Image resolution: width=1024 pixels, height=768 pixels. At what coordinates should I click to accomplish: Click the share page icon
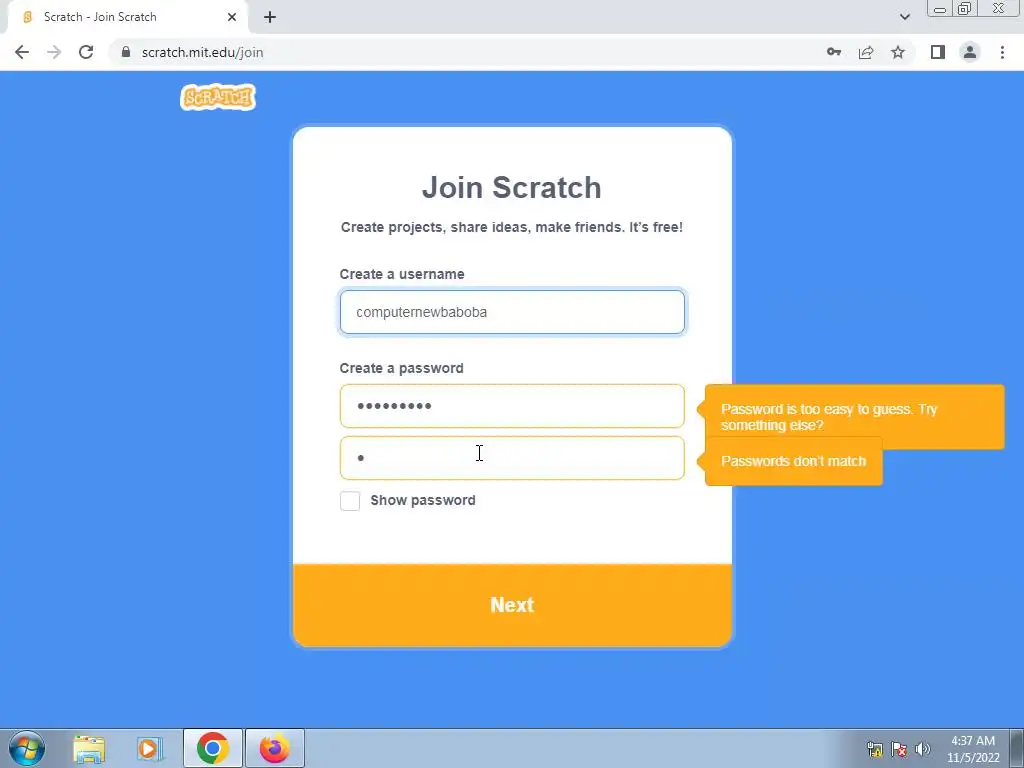click(866, 52)
